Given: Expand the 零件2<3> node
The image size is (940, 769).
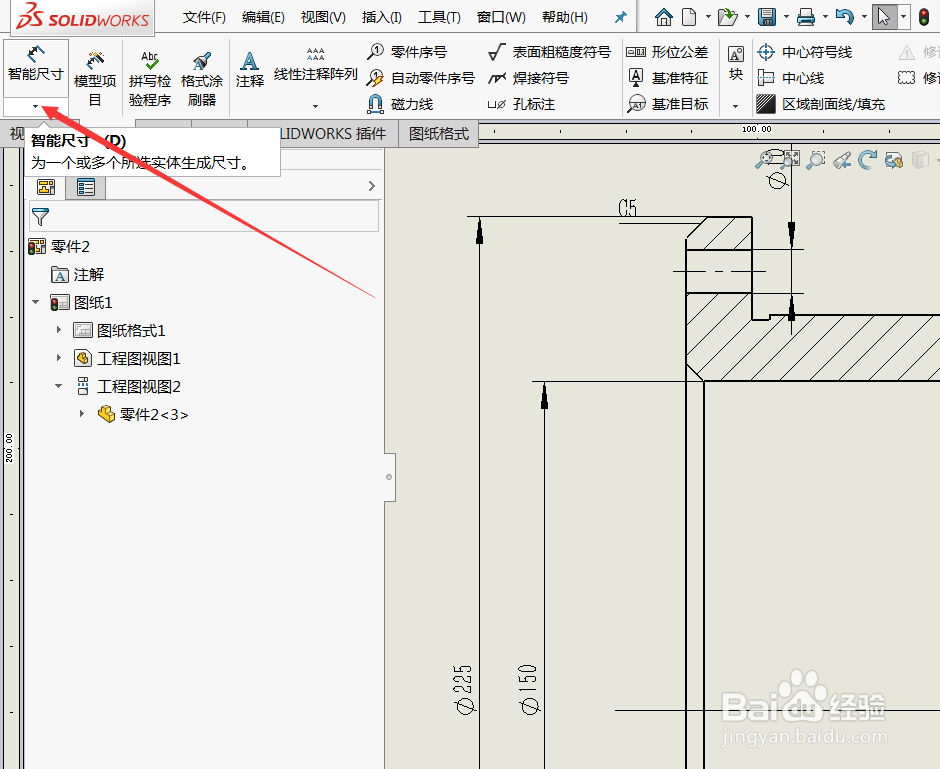Looking at the screenshot, I should (82, 414).
